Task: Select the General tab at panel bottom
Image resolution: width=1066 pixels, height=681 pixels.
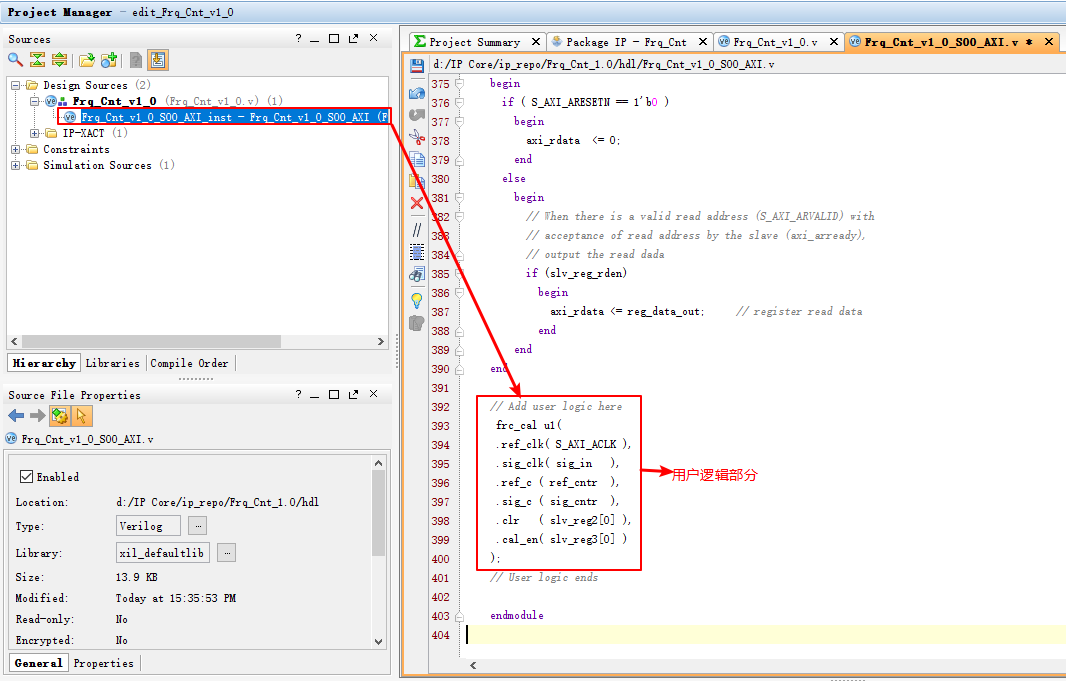Action: click(38, 663)
